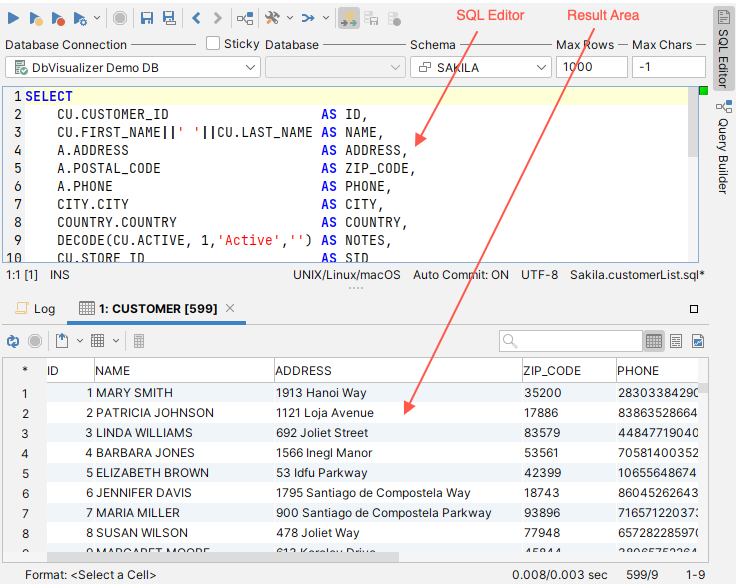Open the empty Database dropdown

coord(335,68)
